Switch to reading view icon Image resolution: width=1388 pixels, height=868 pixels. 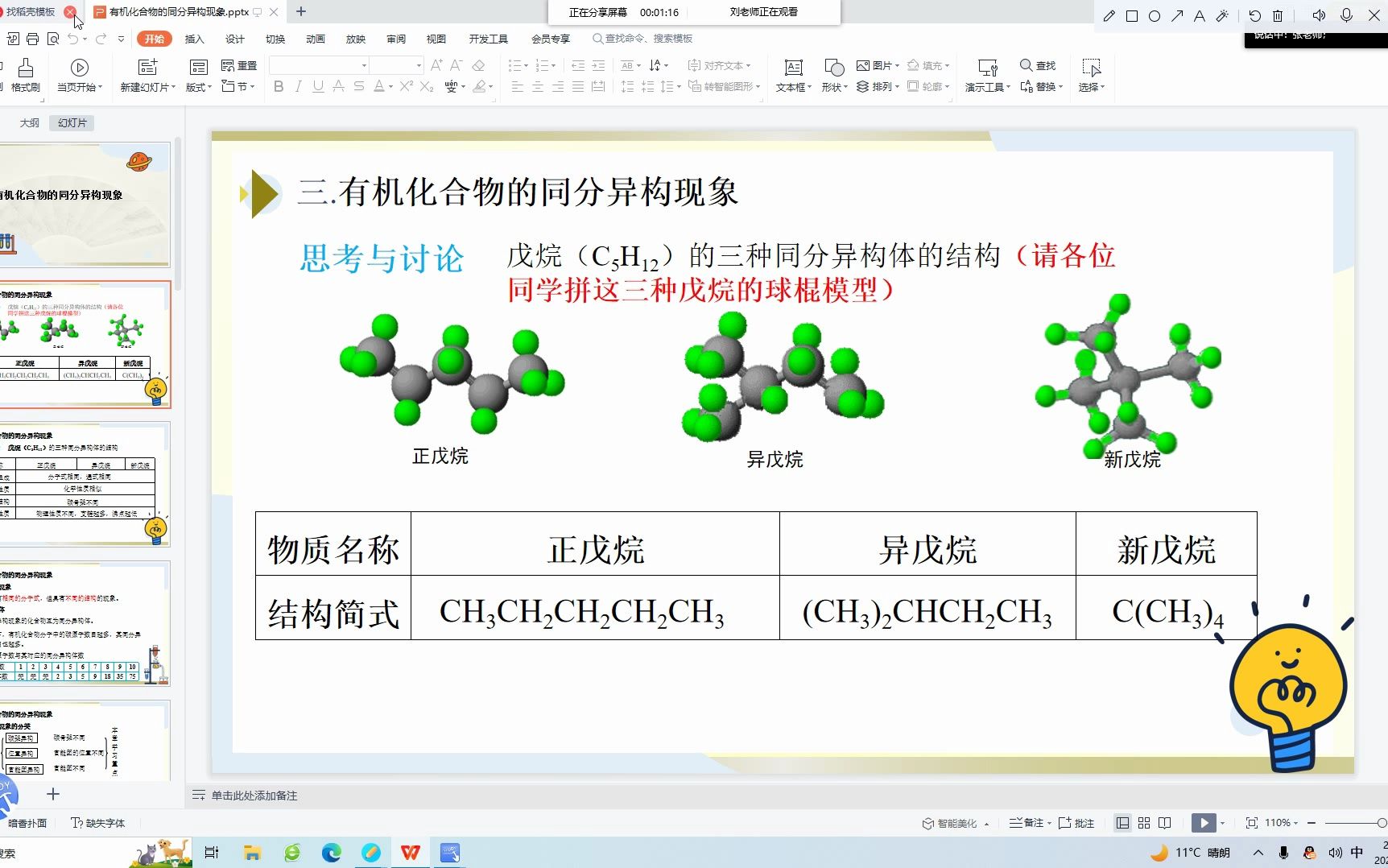1165,823
